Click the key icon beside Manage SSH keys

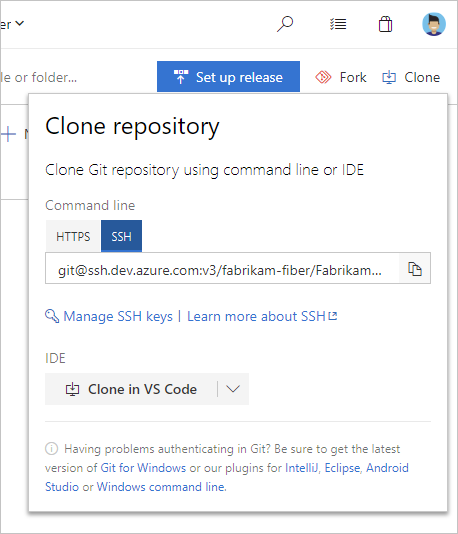(52, 316)
